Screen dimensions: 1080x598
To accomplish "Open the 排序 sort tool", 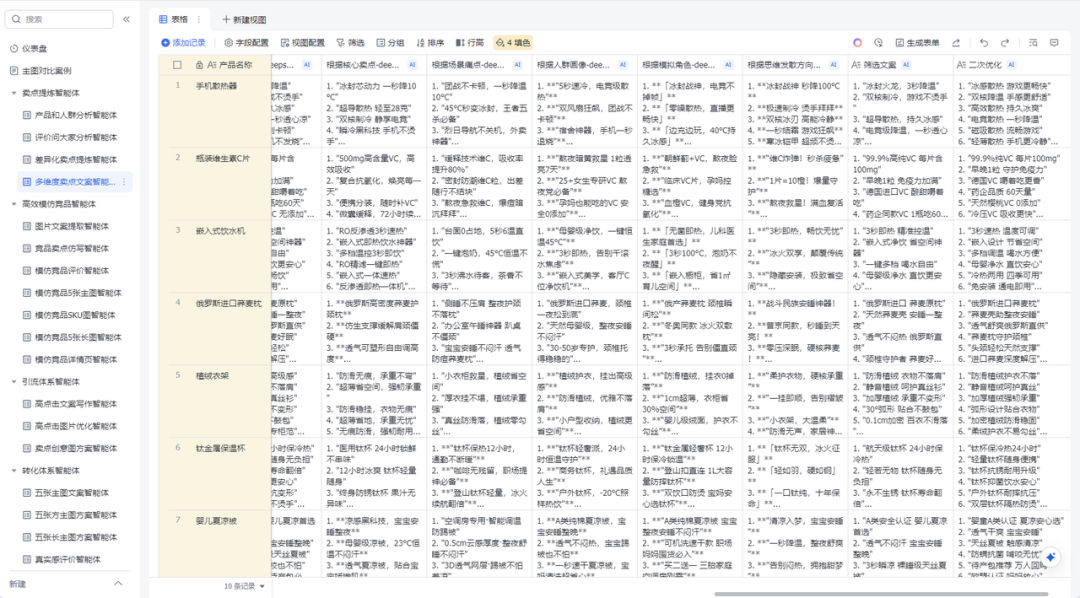I will [x=430, y=43].
